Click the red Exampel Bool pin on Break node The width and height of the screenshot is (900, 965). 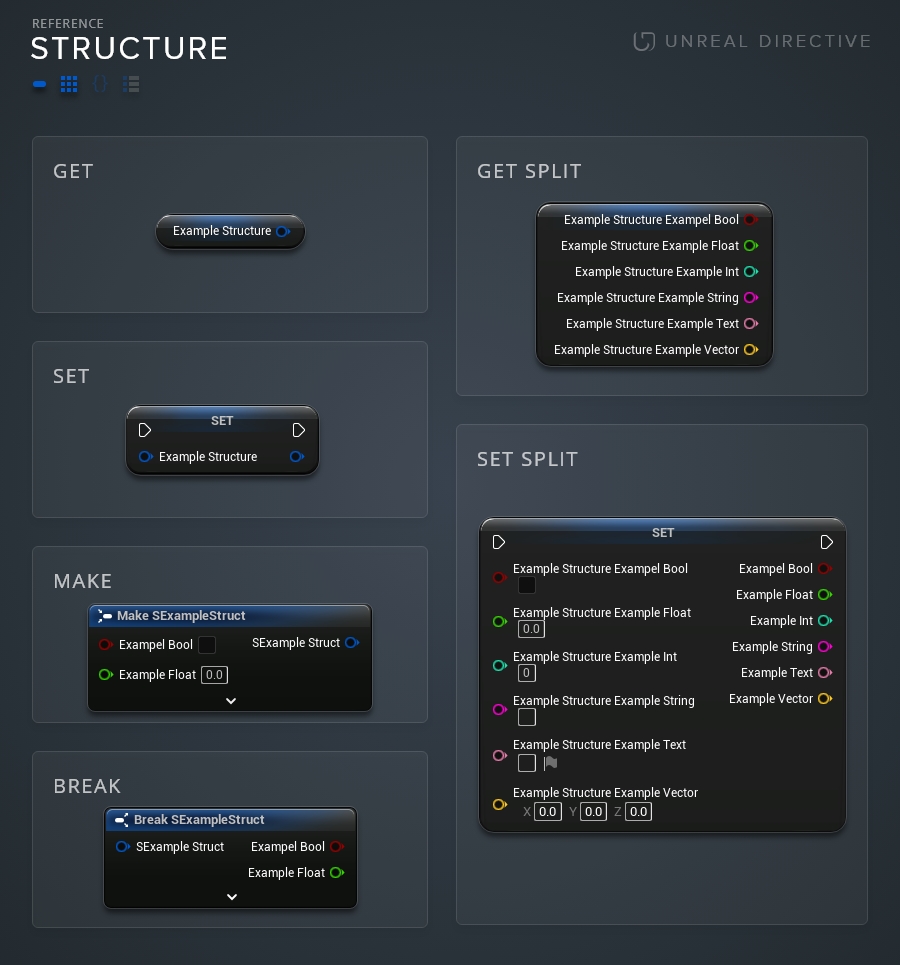click(337, 847)
